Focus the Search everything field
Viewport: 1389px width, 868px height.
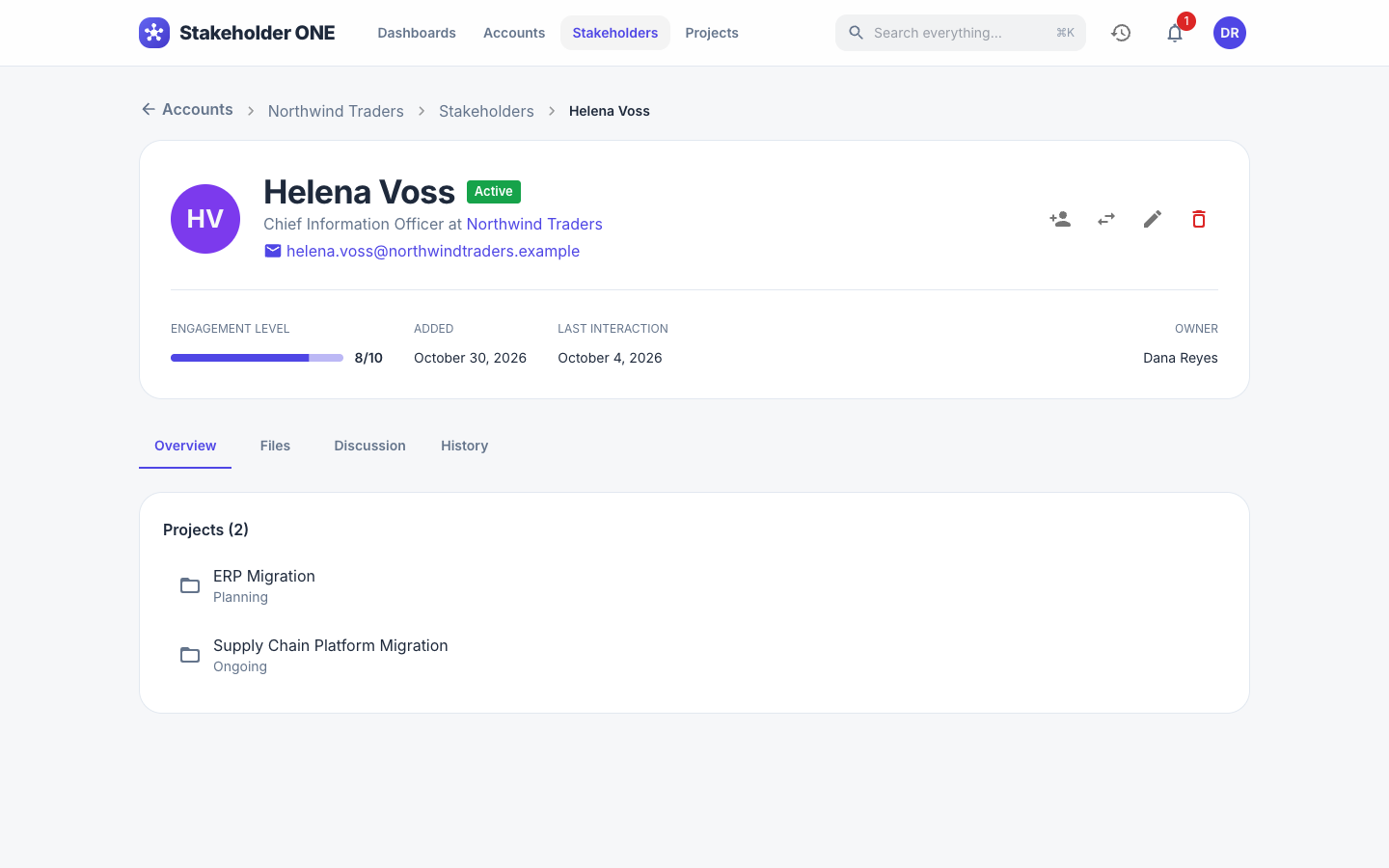[961, 33]
